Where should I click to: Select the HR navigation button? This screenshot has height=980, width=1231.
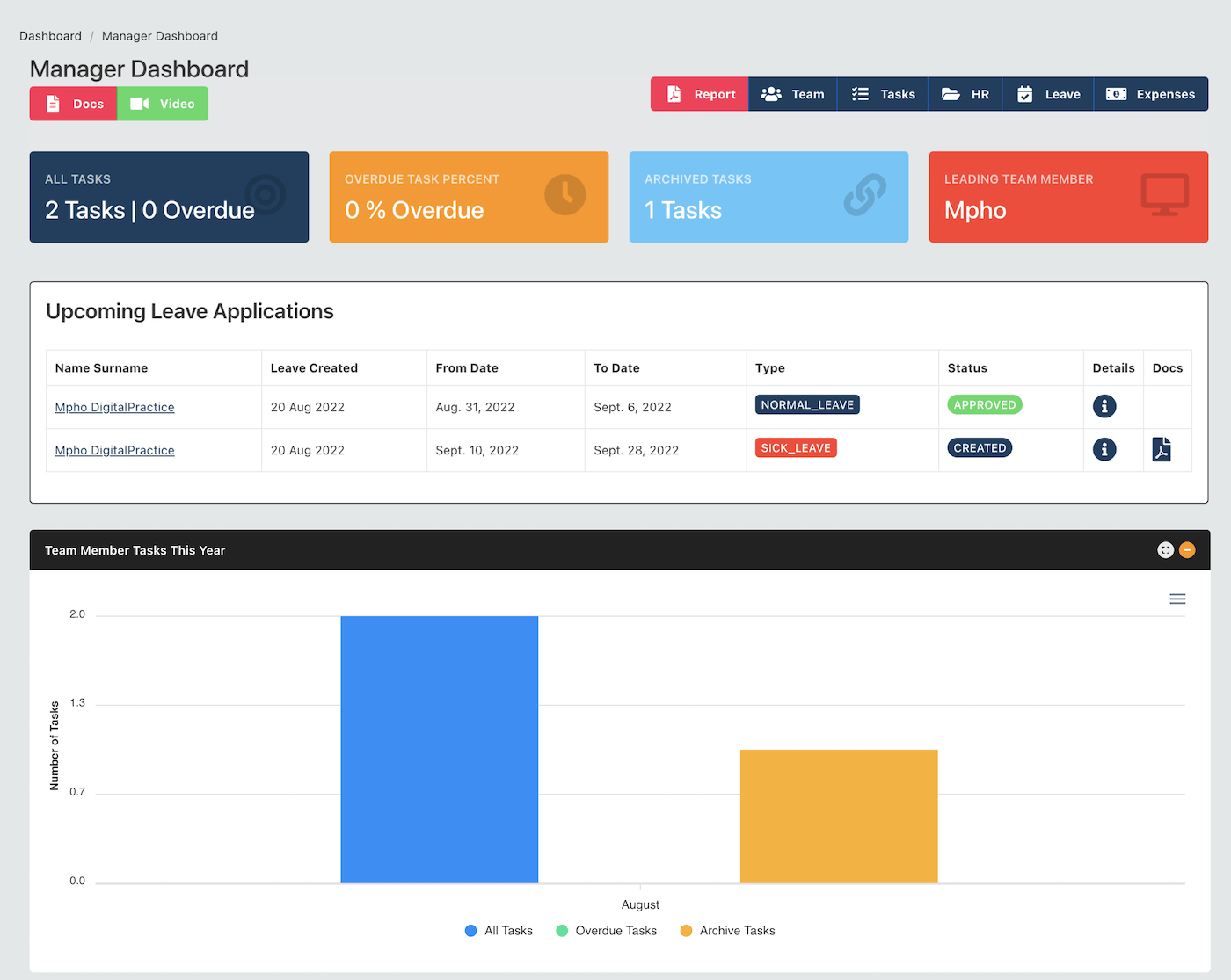(x=965, y=94)
